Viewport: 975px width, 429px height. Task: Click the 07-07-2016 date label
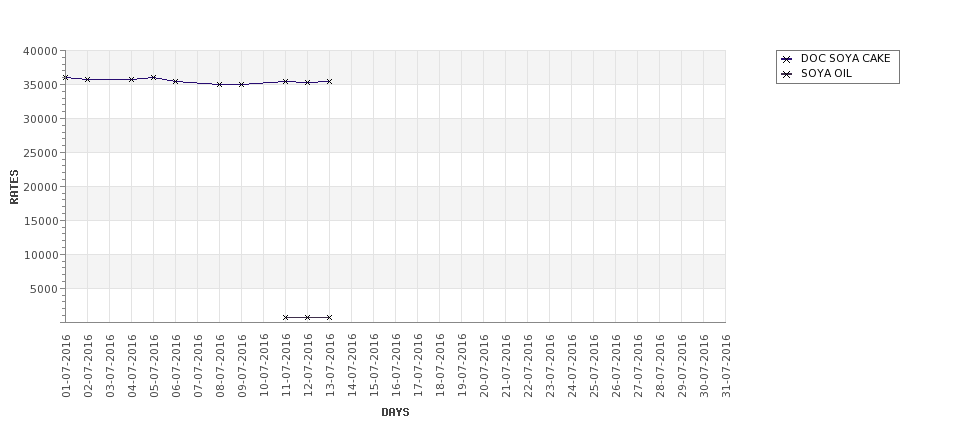[x=198, y=366]
